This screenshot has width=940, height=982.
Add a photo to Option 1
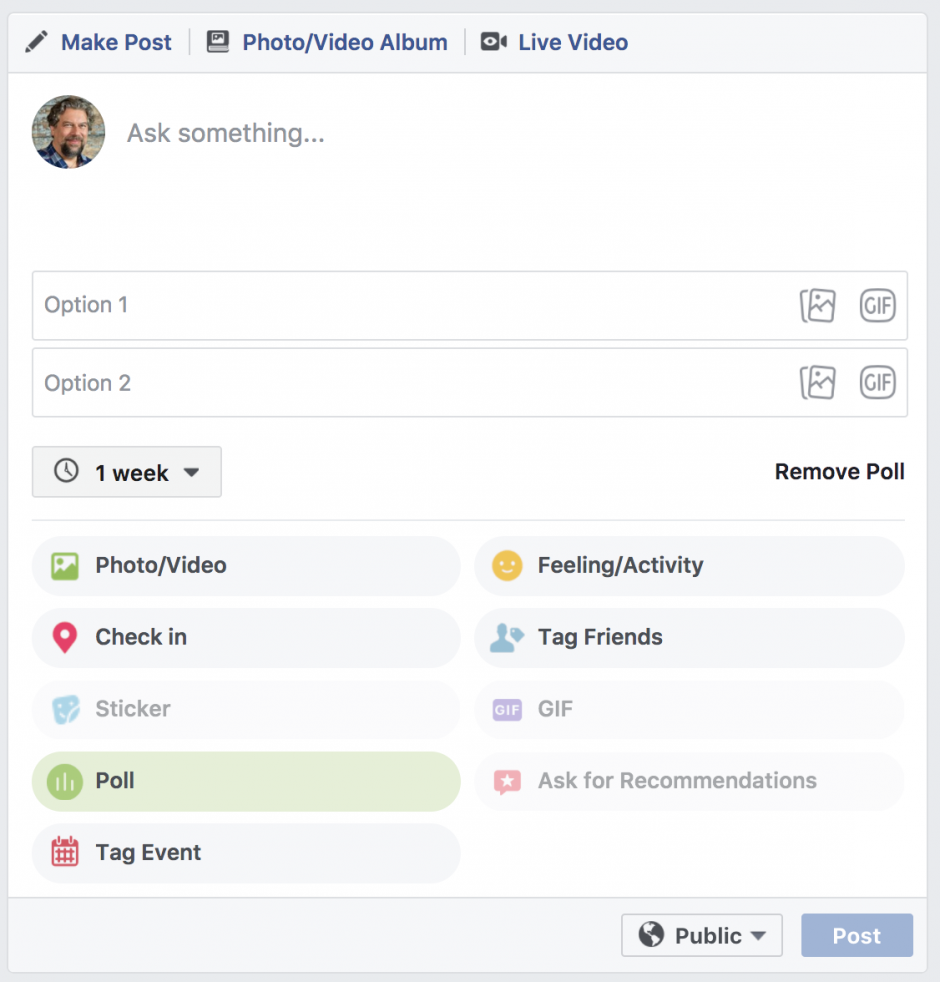coord(818,306)
